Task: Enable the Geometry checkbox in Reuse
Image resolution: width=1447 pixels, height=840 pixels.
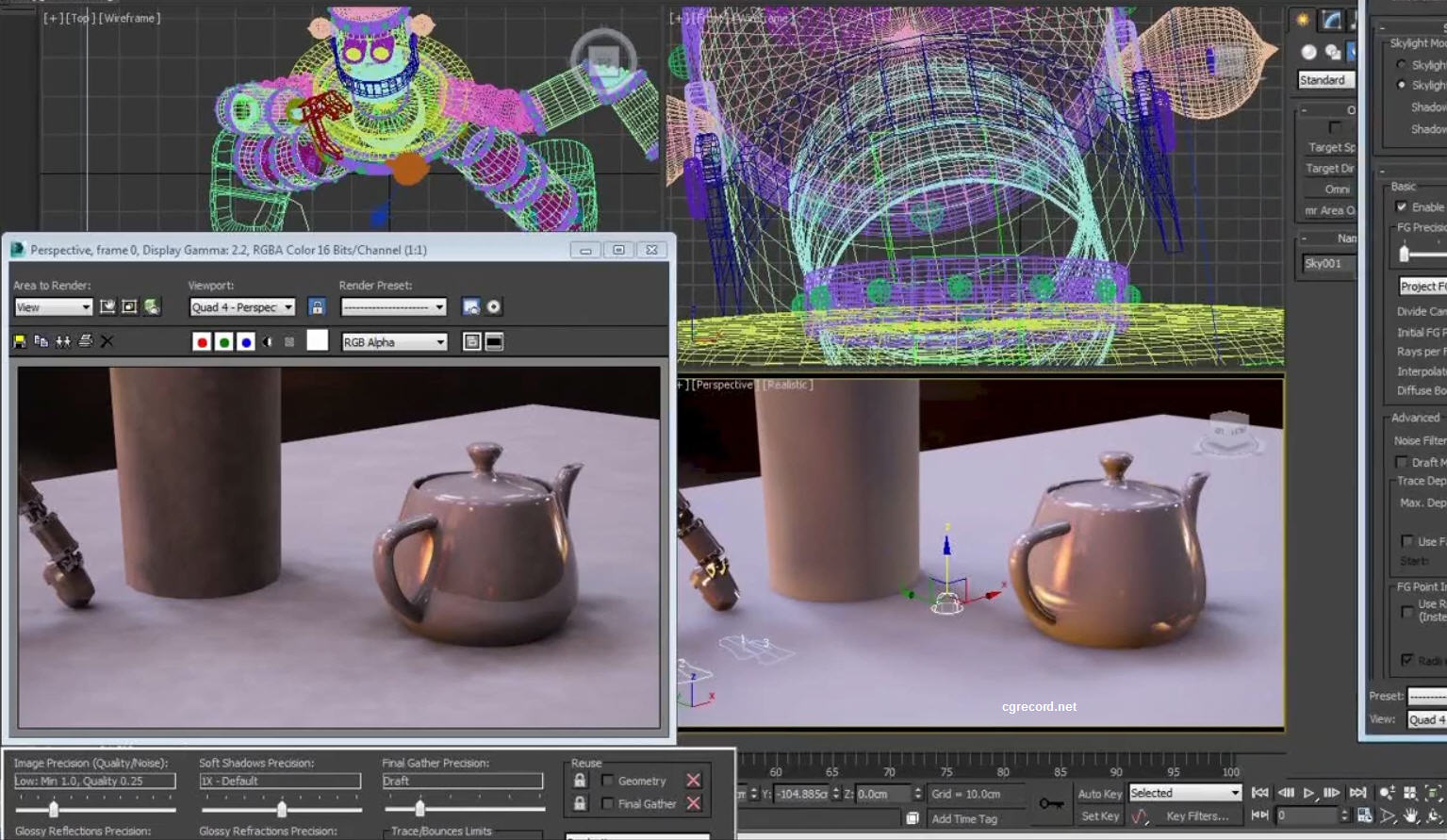Action: coord(608,780)
